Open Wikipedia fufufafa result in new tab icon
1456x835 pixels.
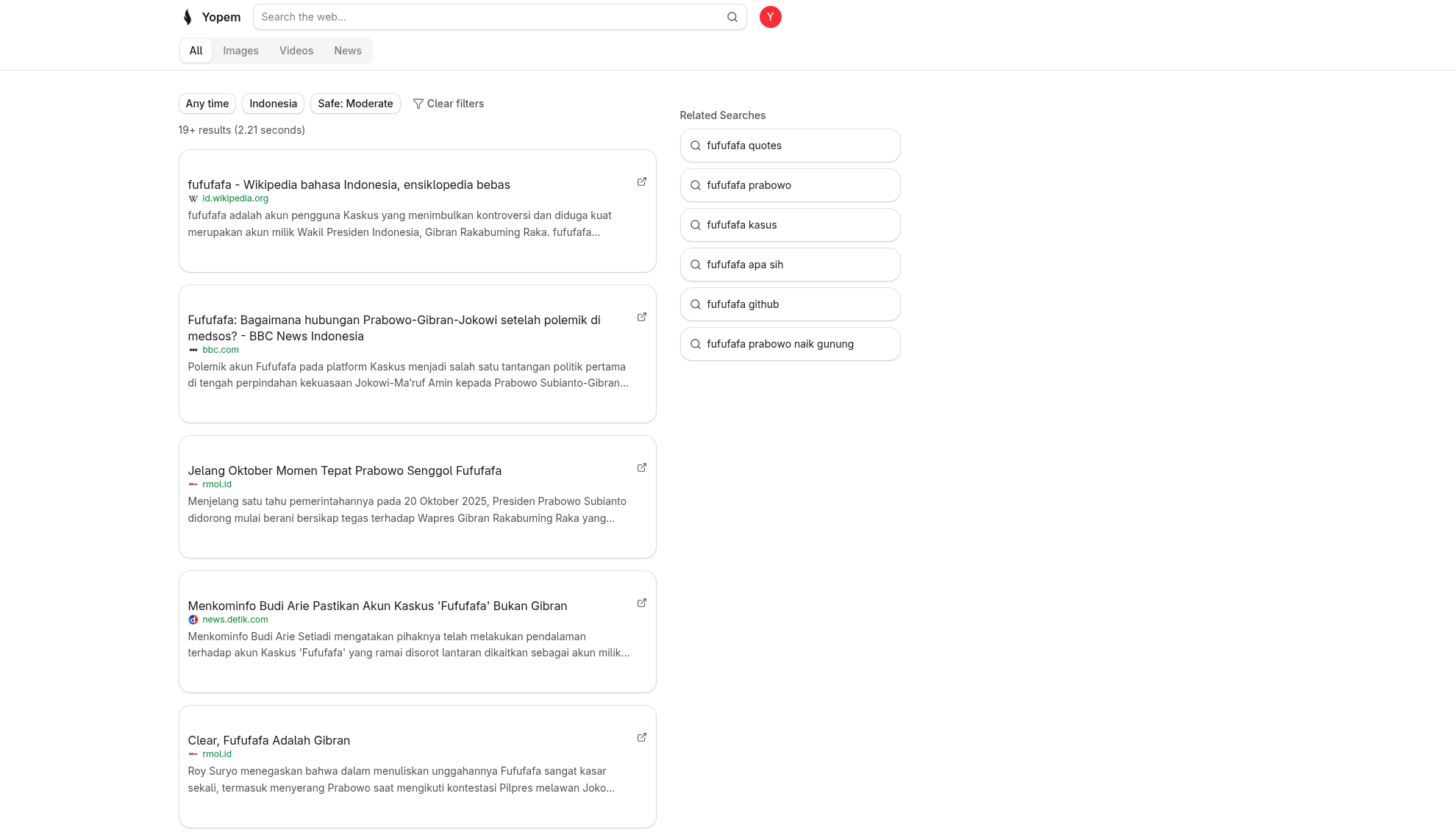click(x=641, y=182)
